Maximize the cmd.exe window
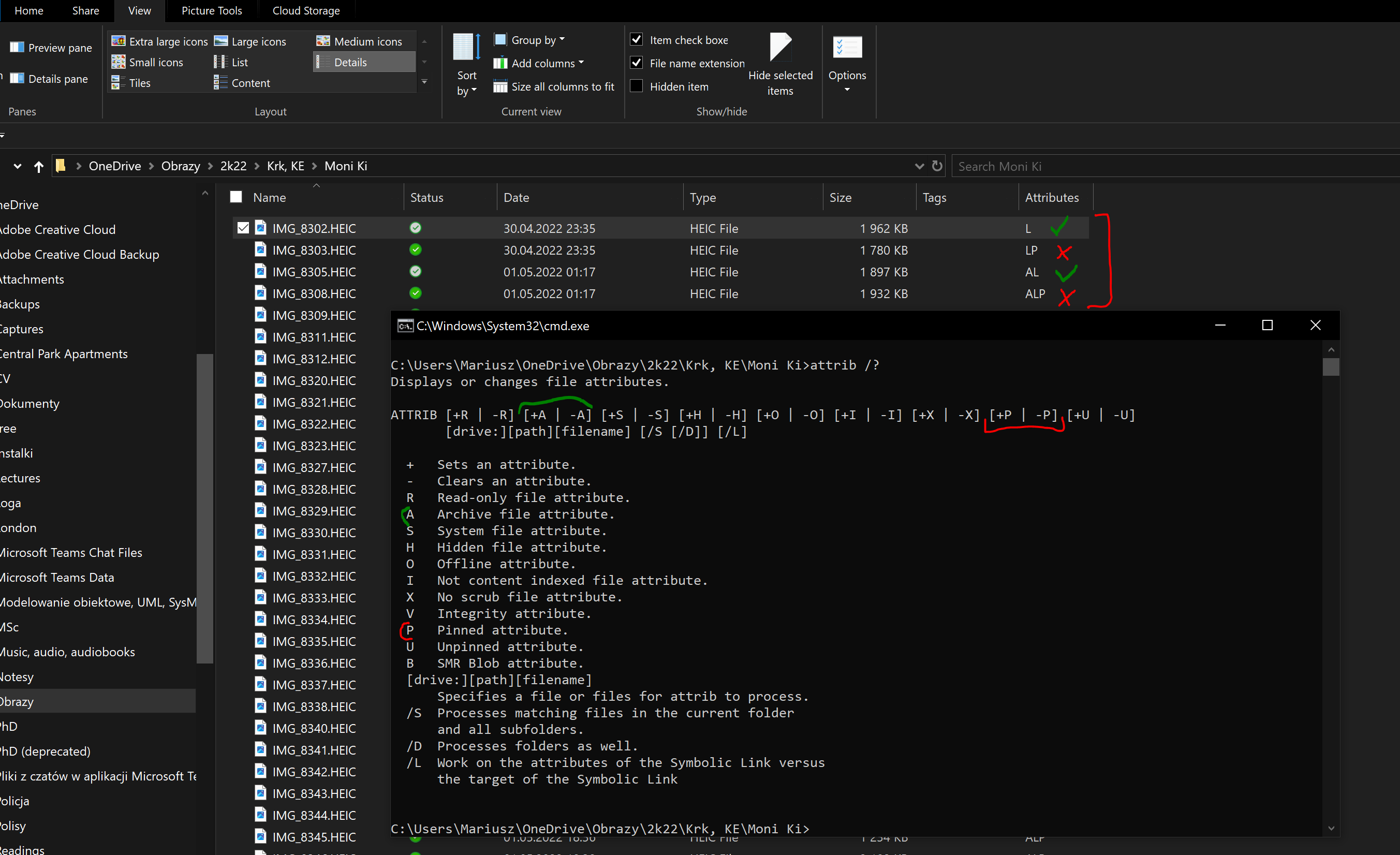The height and width of the screenshot is (855, 1400). click(x=1267, y=325)
